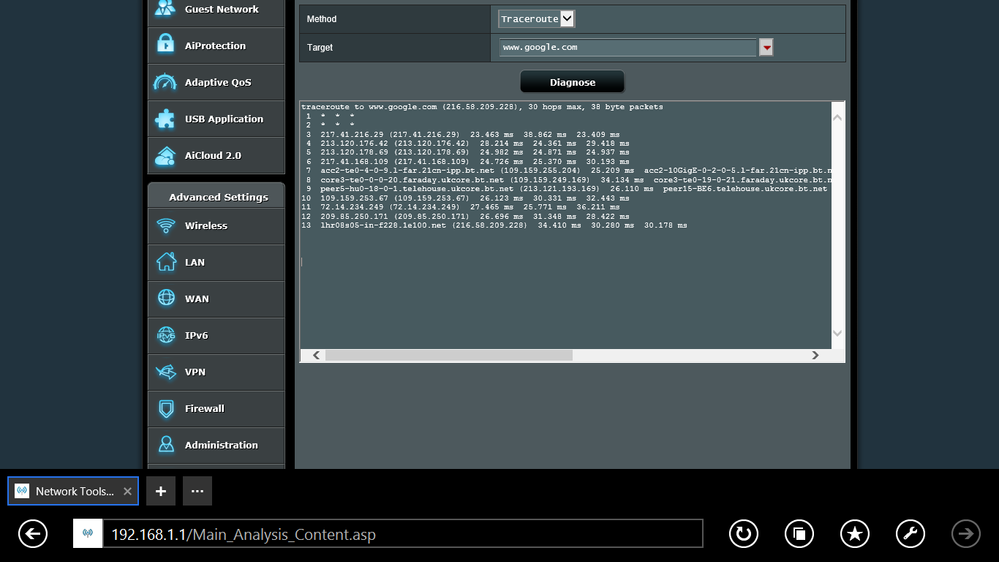Click hop 13 lhr08s05-in-f228.1e100.net line
This screenshot has height=562, width=999.
pyautogui.click(x=494, y=226)
